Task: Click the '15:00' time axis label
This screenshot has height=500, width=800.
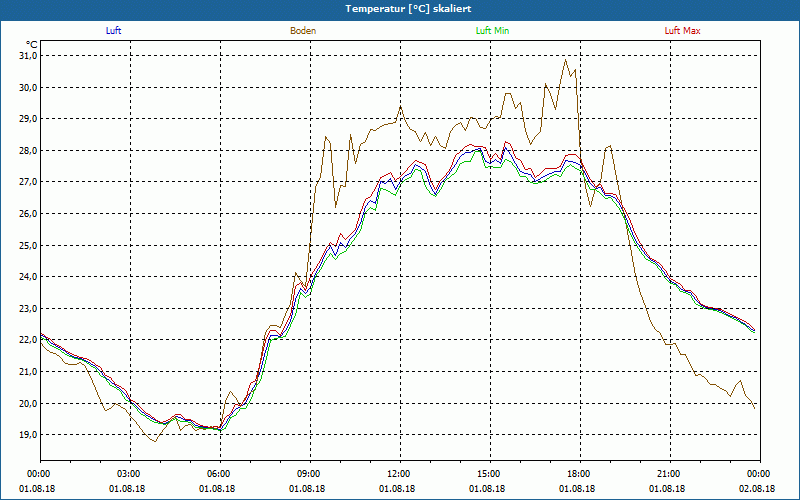Action: coord(490,474)
